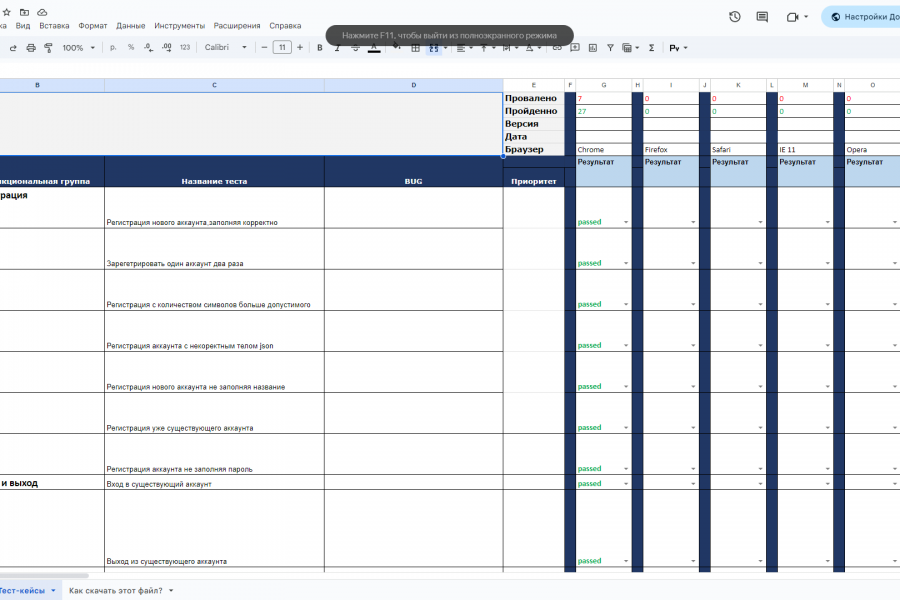Open the Формат menu

tap(93, 26)
